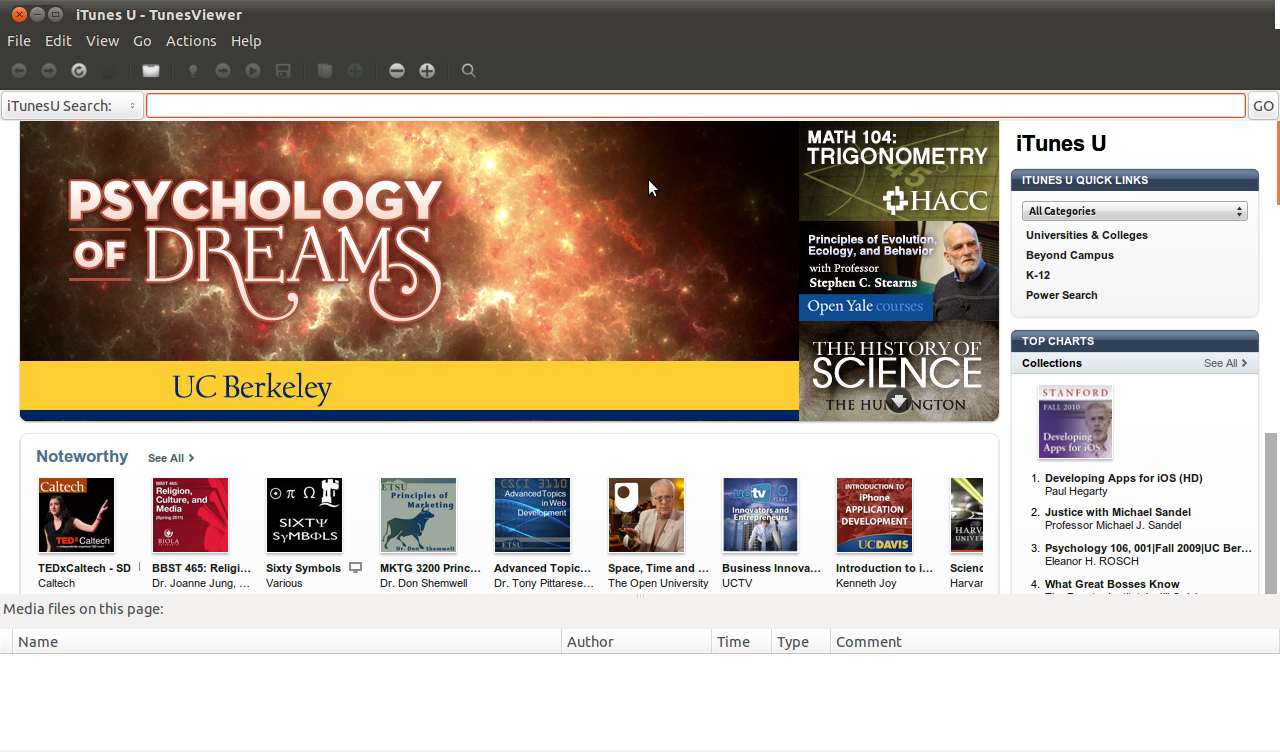Viewport: 1280px width, 752px height.
Task: Click the screen icon beside Sixty Symbols
Action: [355, 568]
